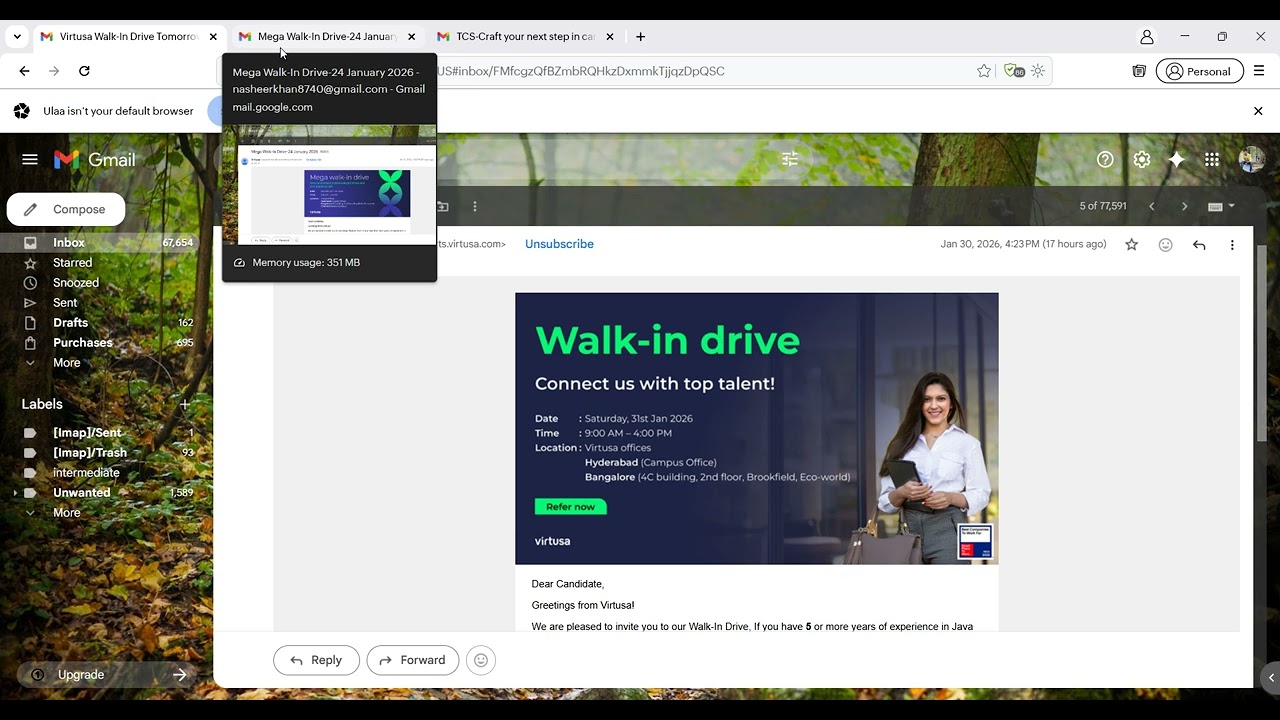The width and height of the screenshot is (1280, 720).
Task: Open the browser hamburger menu
Action: [x=1259, y=71]
